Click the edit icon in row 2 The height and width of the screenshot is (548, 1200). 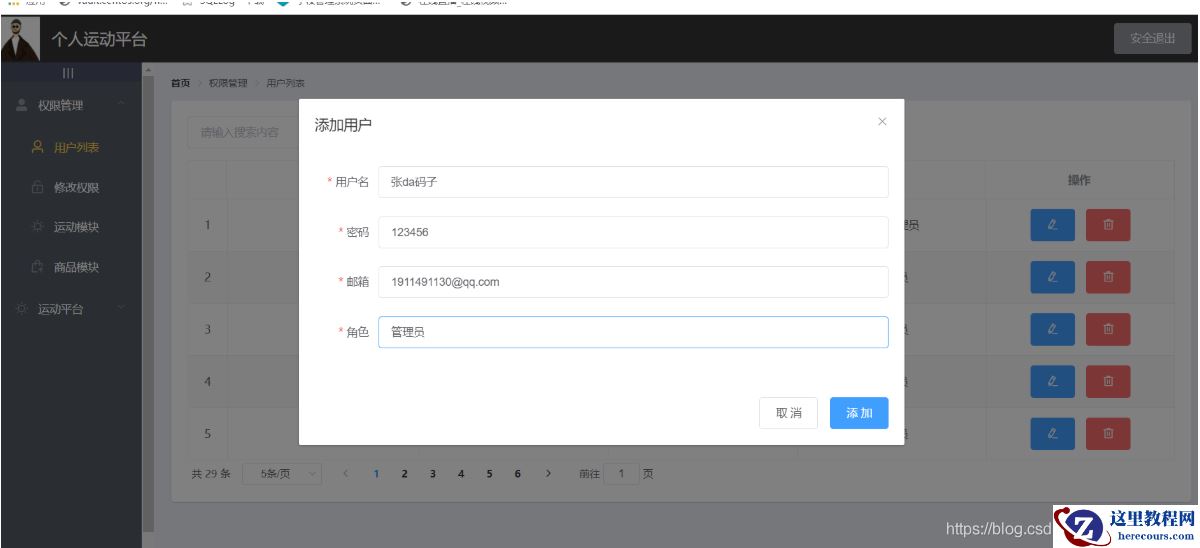click(1052, 277)
